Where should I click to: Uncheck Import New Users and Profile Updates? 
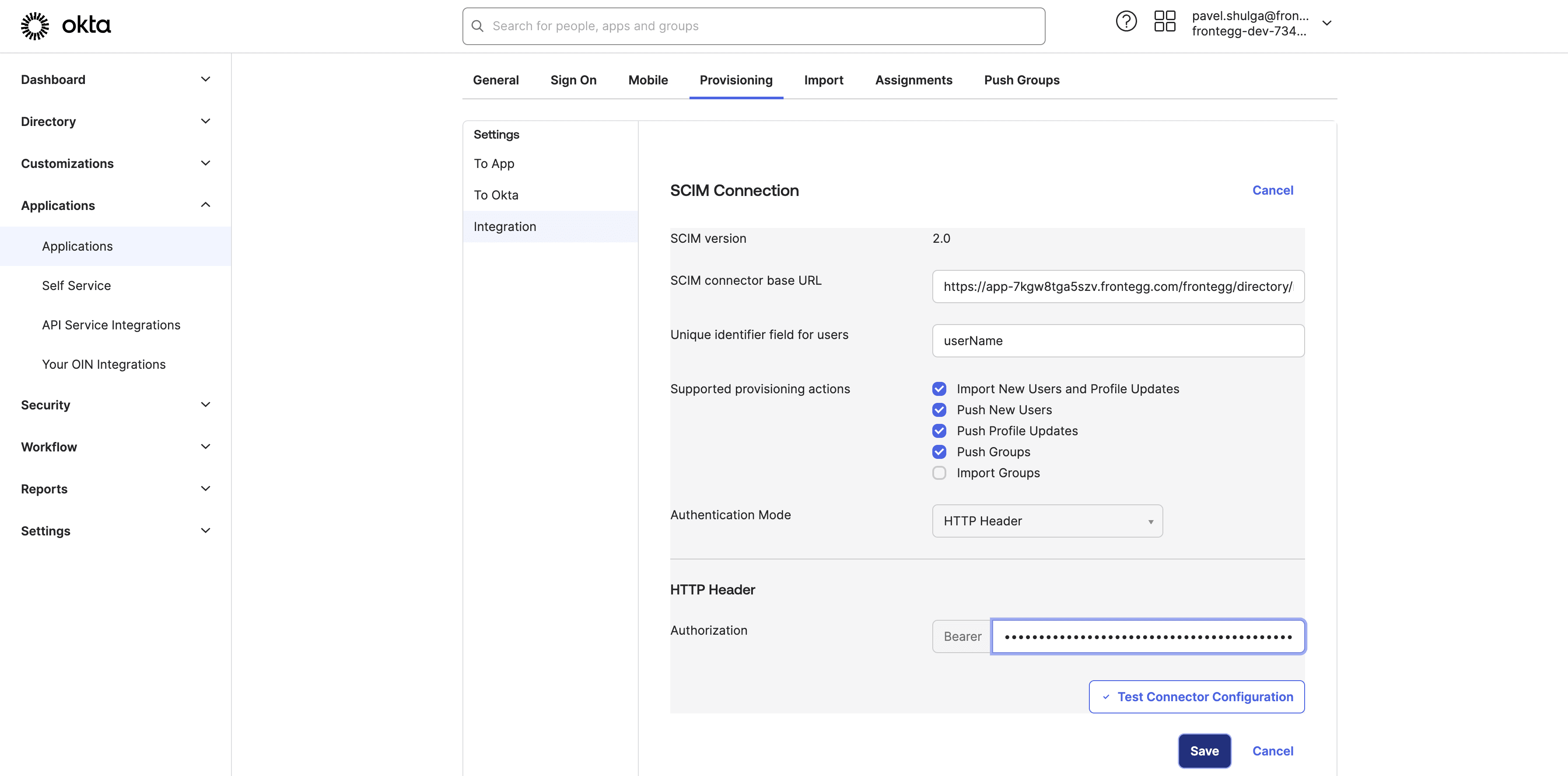(x=939, y=389)
